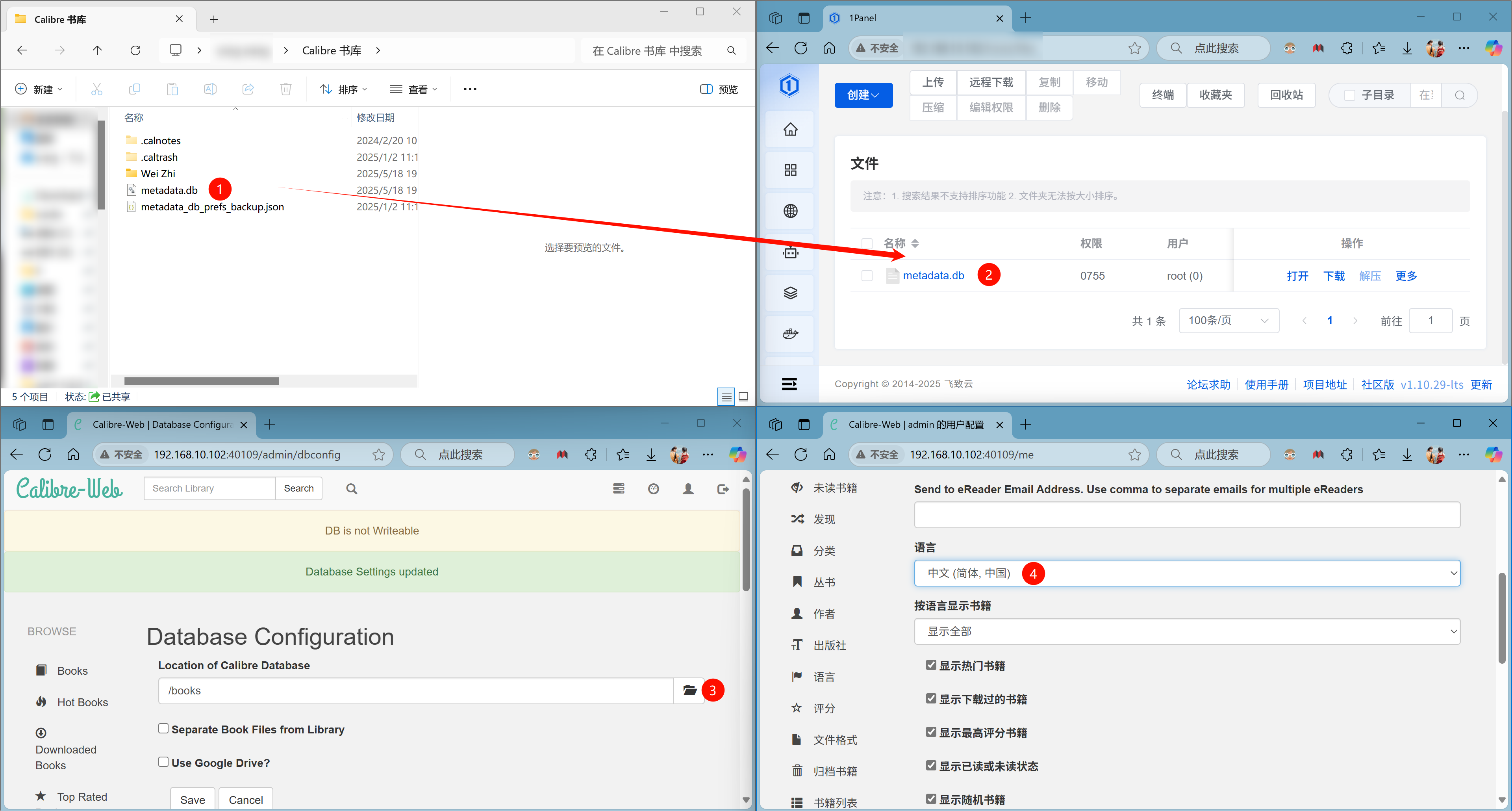The image size is (1512, 811).
Task: Click the advanced search magnifier in Calibre-Web
Action: [x=352, y=488]
